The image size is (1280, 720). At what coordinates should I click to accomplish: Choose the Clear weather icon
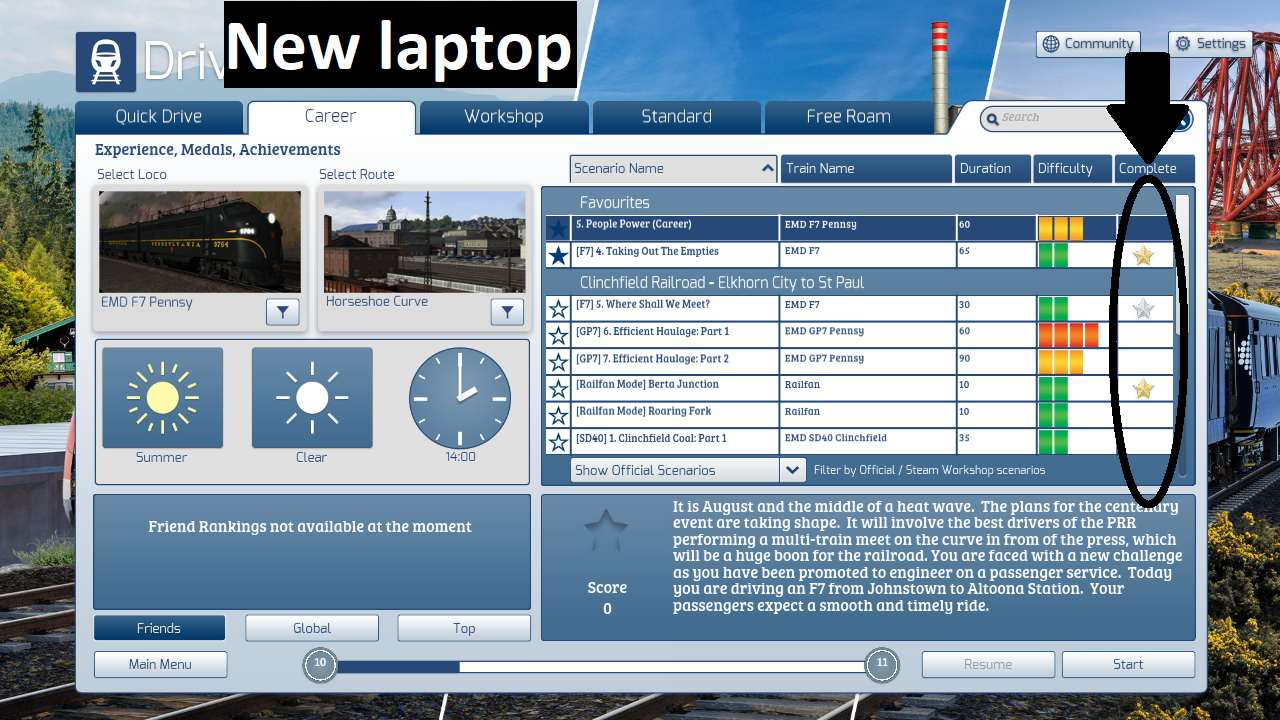(x=312, y=398)
